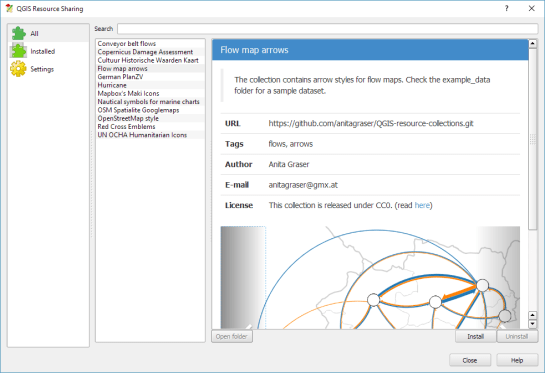Click the GitHub repository URL text

coord(371,123)
